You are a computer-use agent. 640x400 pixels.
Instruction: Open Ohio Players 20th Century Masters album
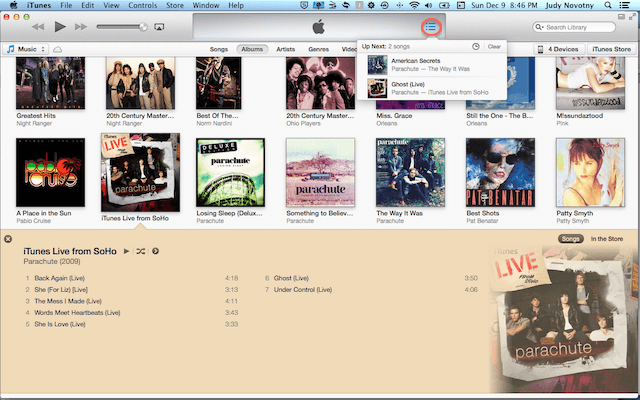point(320,83)
